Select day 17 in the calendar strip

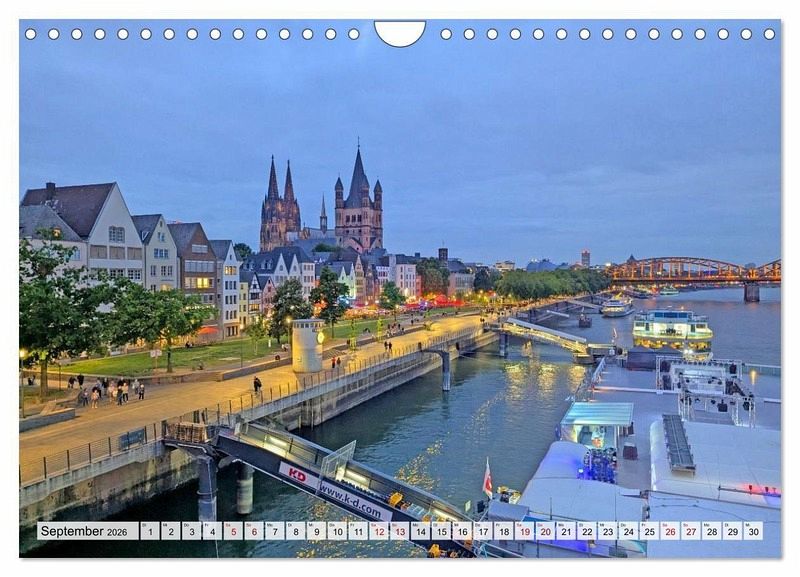tap(483, 531)
